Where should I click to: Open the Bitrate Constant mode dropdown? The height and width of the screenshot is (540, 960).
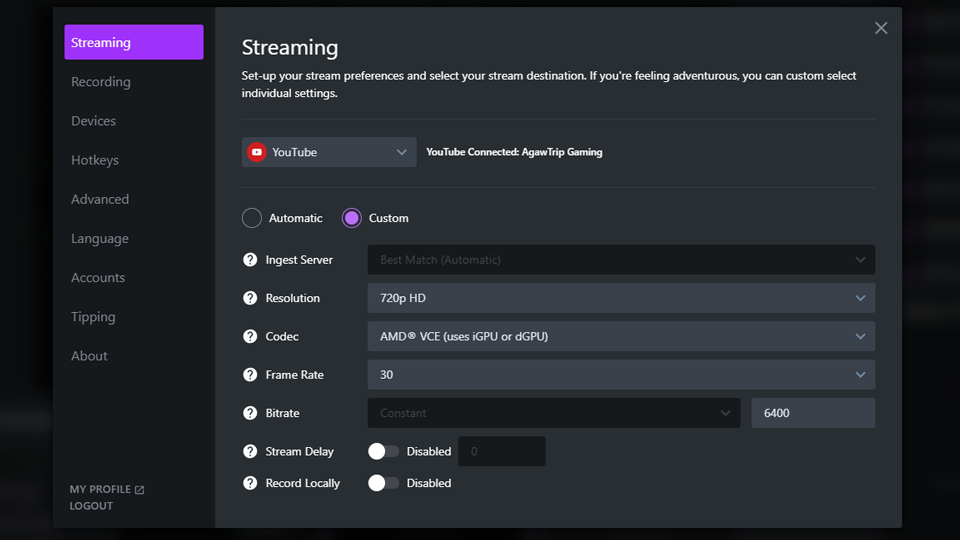coord(553,413)
